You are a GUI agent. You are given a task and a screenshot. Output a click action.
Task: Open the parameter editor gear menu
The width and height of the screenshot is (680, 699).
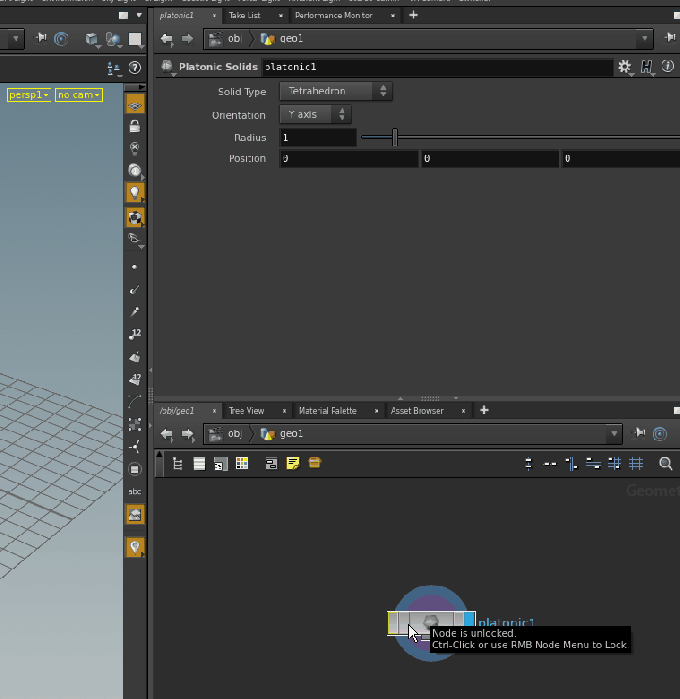[625, 67]
